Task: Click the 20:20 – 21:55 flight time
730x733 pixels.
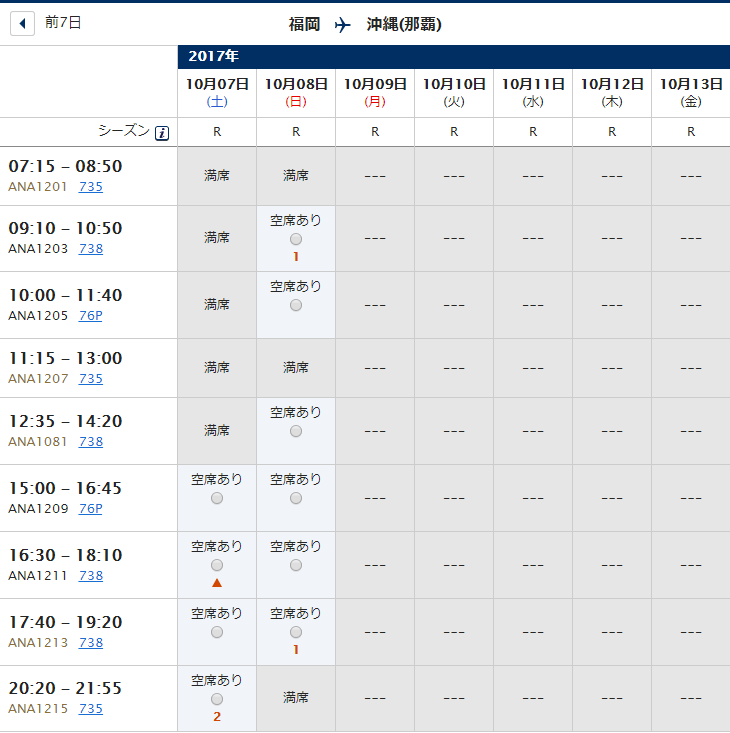Action: point(65,689)
